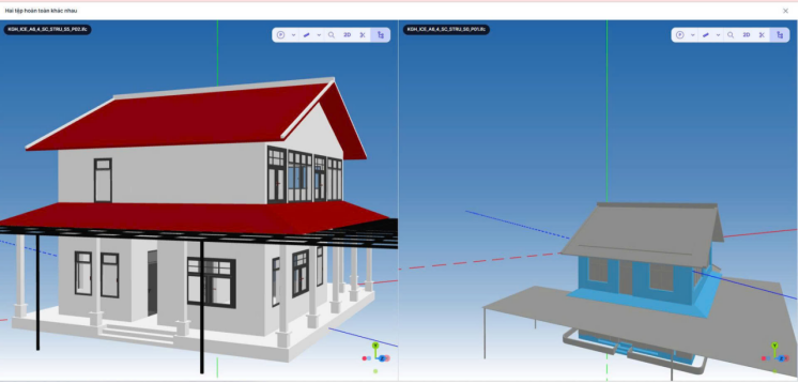This screenshot has height=383, width=799.
Task: Toggle 2D view in right viewer toolbar
Action: [x=746, y=35]
